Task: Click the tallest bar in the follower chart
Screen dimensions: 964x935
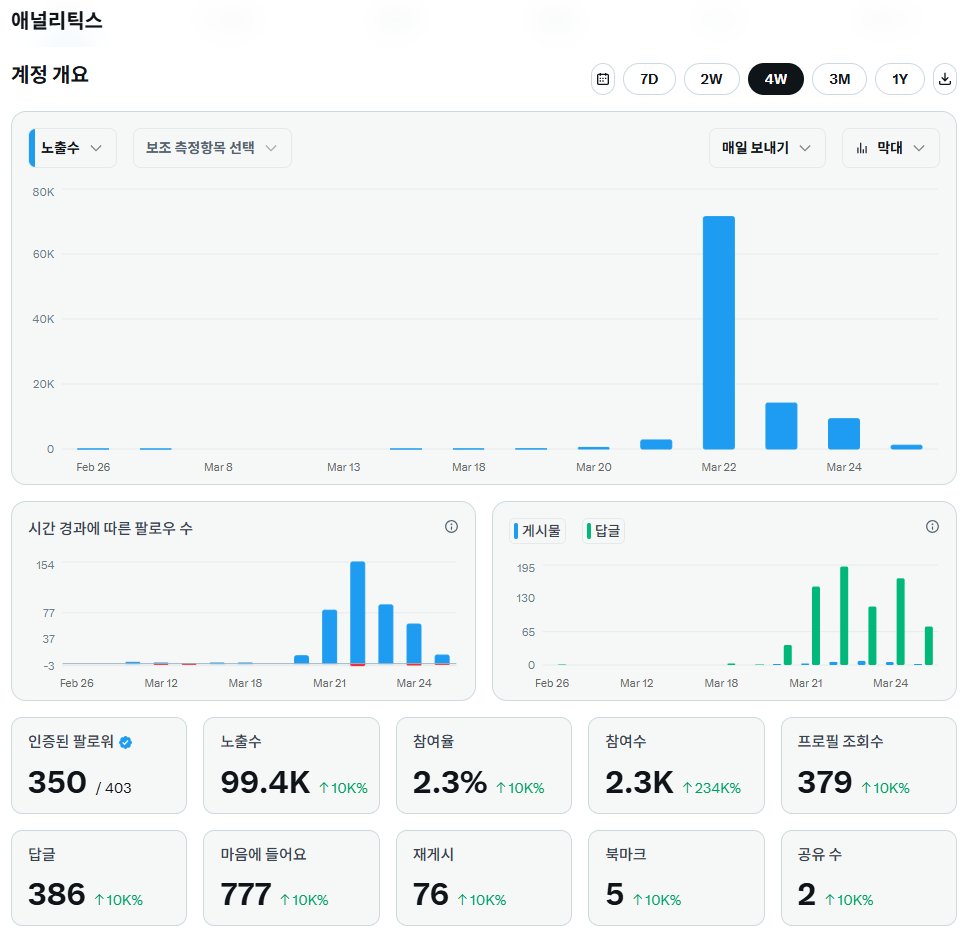Action: (x=358, y=613)
